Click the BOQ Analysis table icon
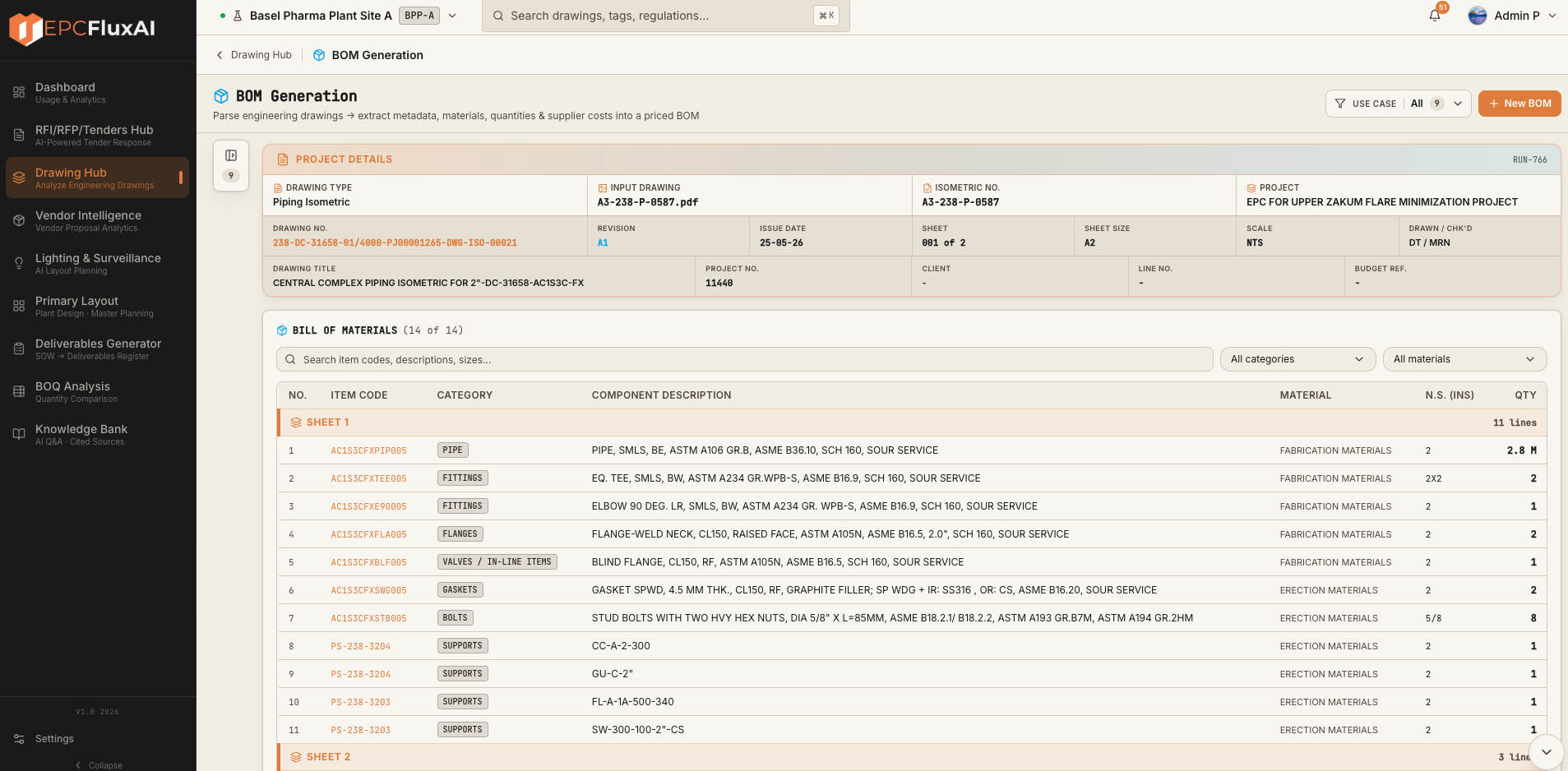Screen dimensions: 1568x771 tap(19, 391)
